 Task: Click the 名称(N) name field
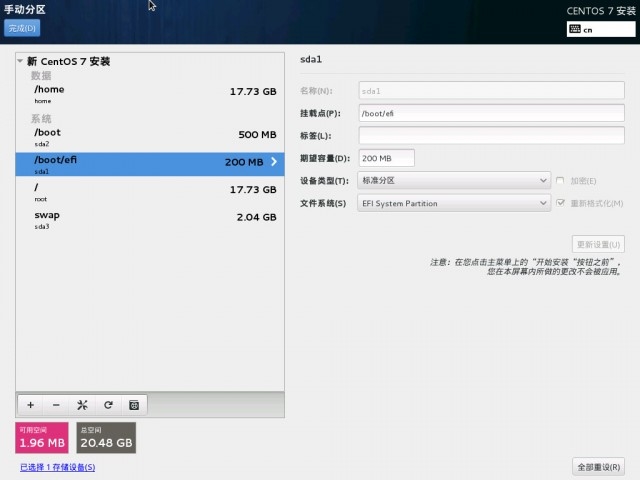point(491,91)
